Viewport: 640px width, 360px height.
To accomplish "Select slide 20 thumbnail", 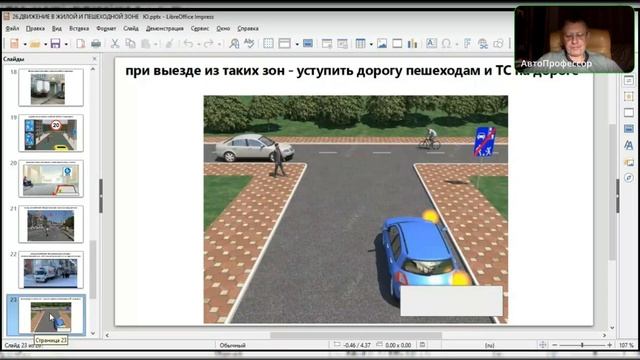I will pos(51,179).
